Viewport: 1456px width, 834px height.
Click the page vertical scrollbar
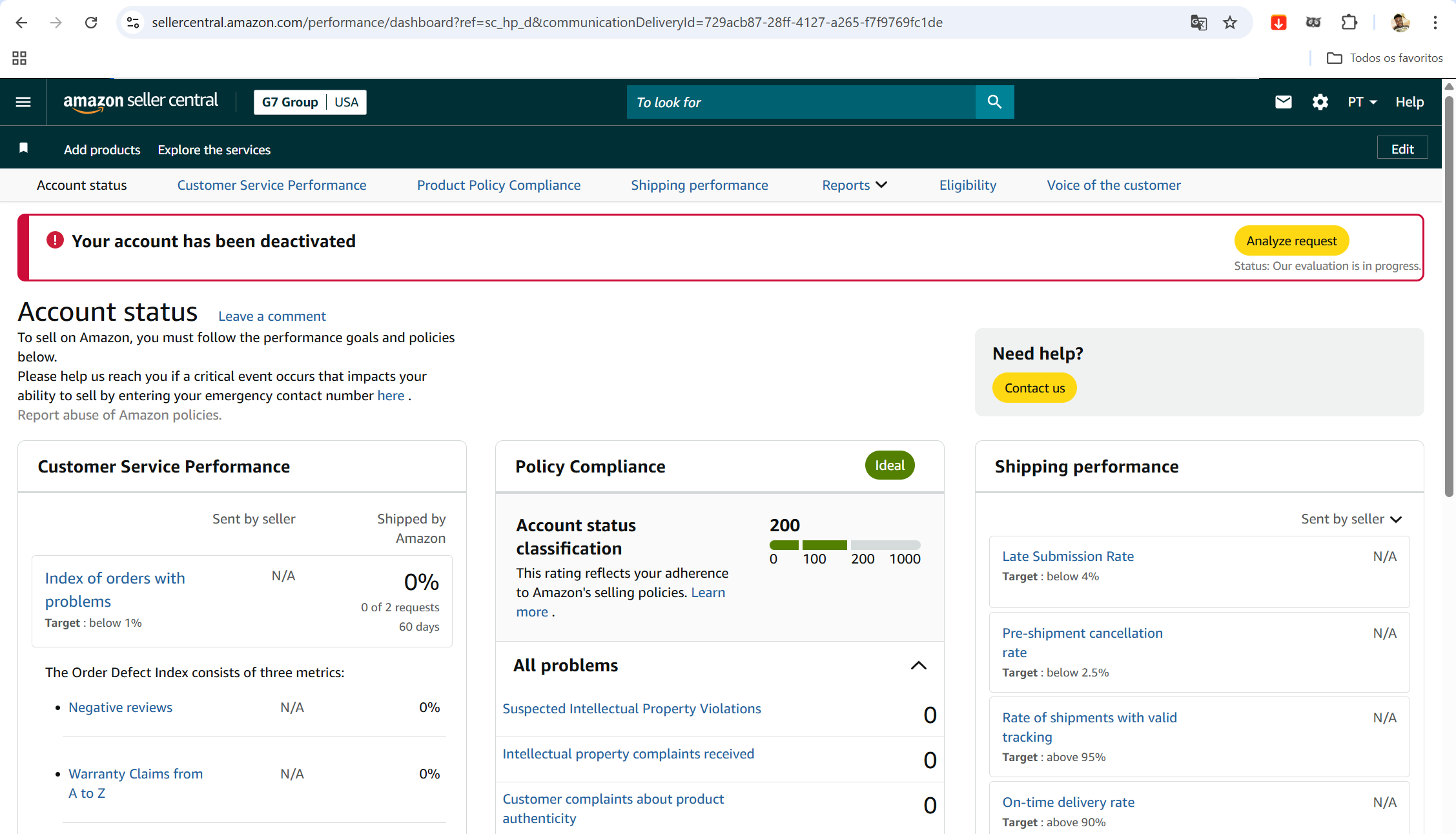pyautogui.click(x=1449, y=296)
